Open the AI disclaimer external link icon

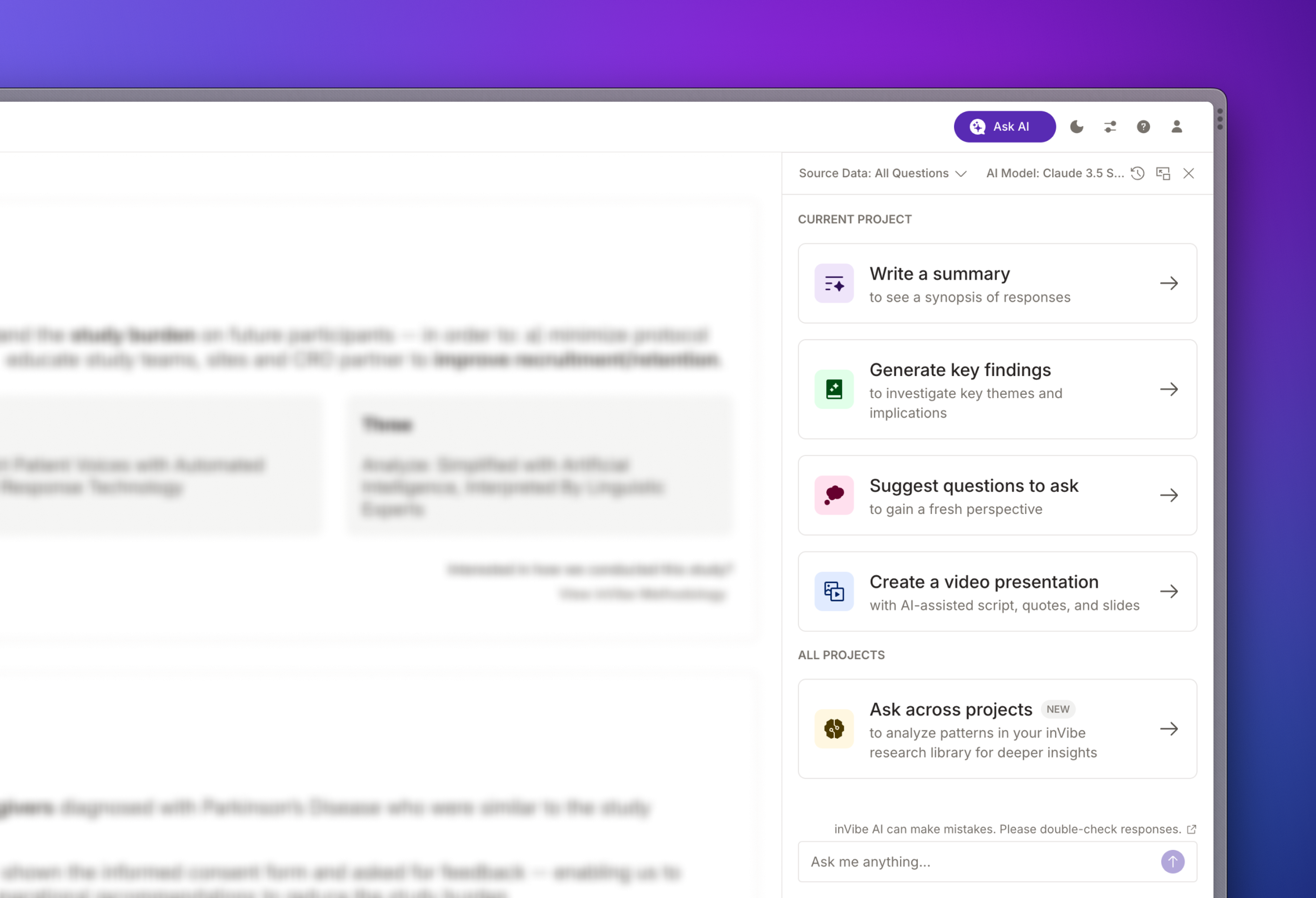tap(1191, 829)
